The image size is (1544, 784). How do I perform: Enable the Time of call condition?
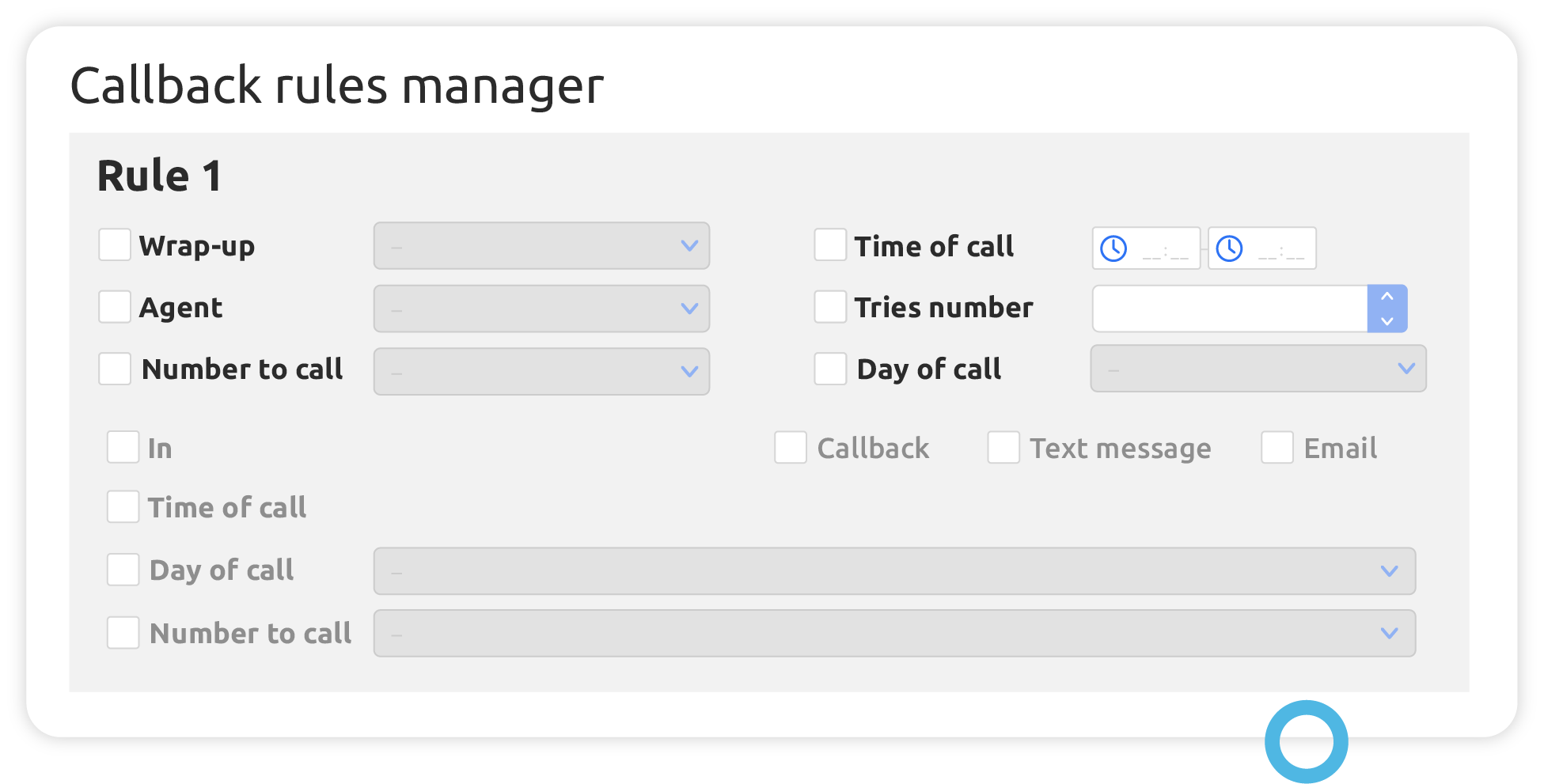point(829,245)
